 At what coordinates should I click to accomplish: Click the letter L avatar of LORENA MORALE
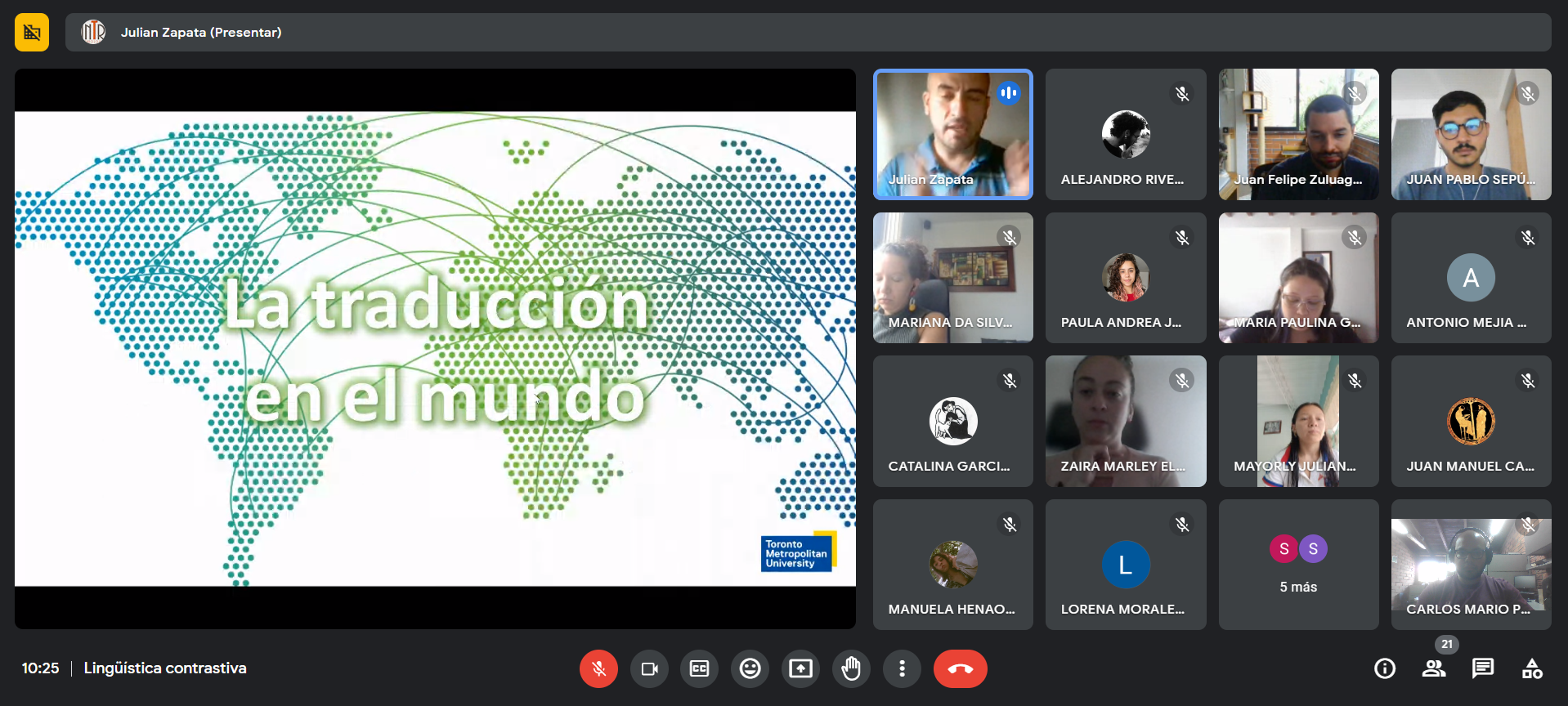(x=1126, y=565)
